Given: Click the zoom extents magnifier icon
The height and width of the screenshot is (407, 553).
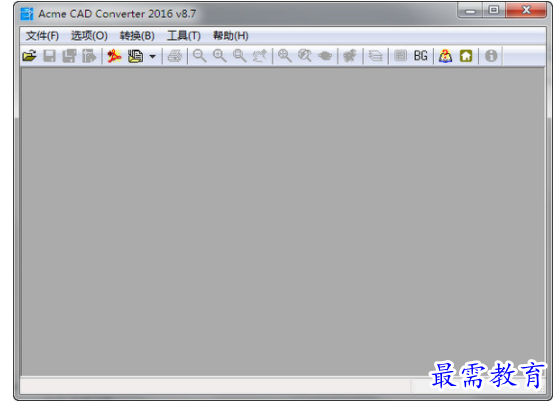Looking at the screenshot, I should 285,56.
